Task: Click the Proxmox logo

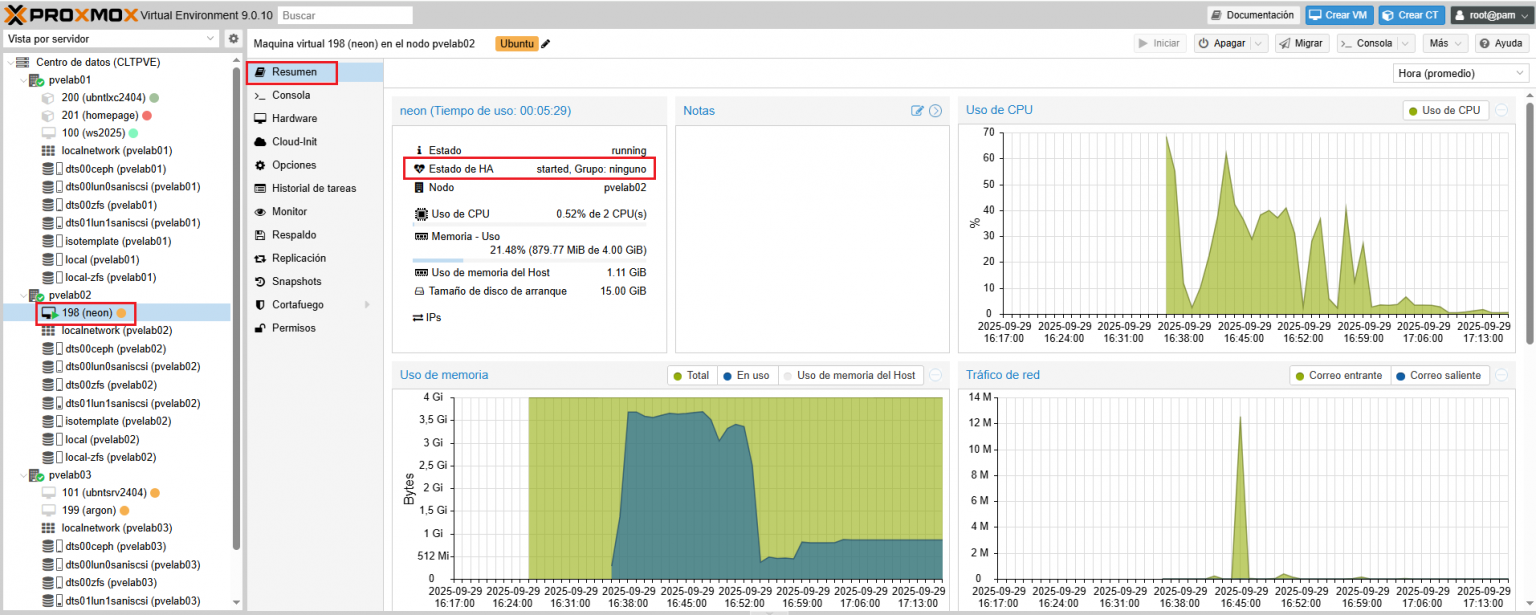Action: (x=71, y=15)
